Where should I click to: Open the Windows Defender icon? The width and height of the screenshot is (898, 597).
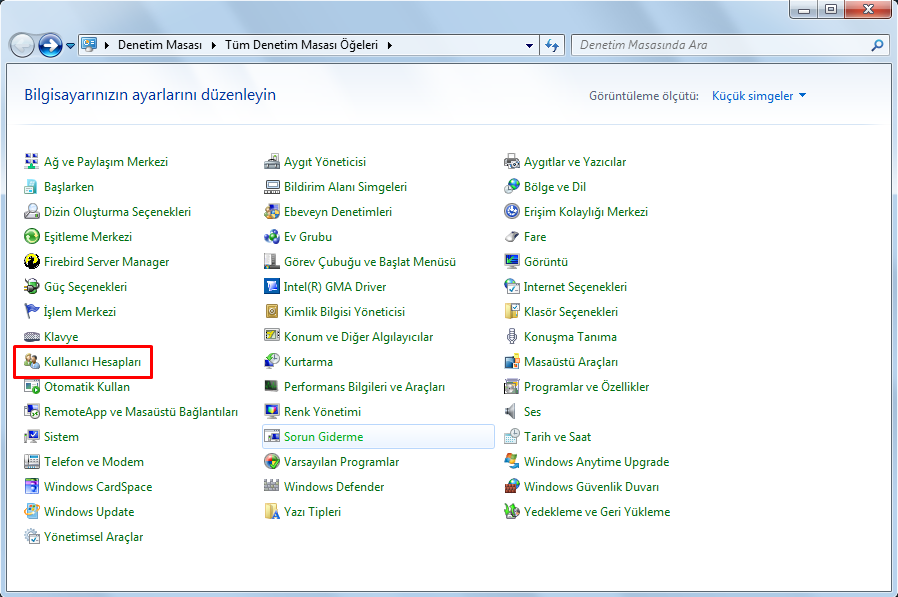click(271, 486)
